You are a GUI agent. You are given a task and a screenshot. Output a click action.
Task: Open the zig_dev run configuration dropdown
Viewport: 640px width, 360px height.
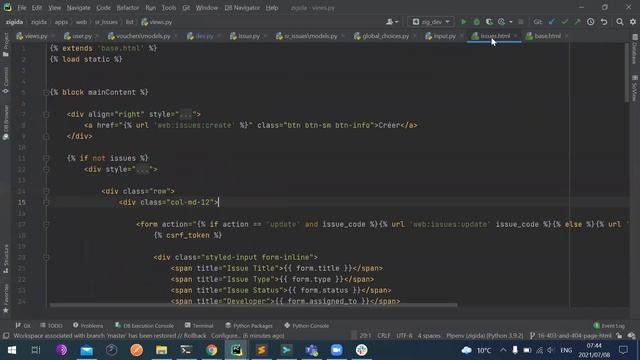(x=431, y=22)
